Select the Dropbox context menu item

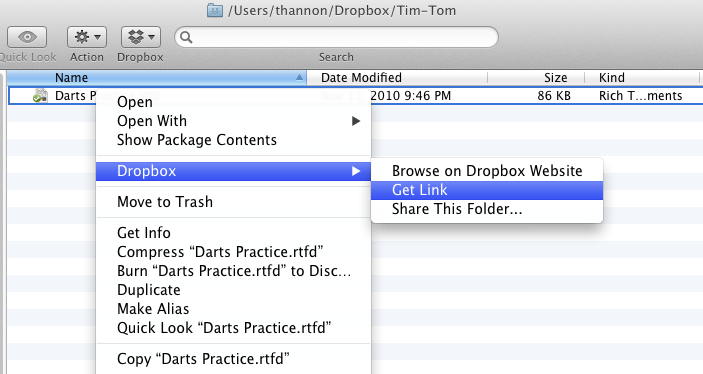(x=234, y=171)
